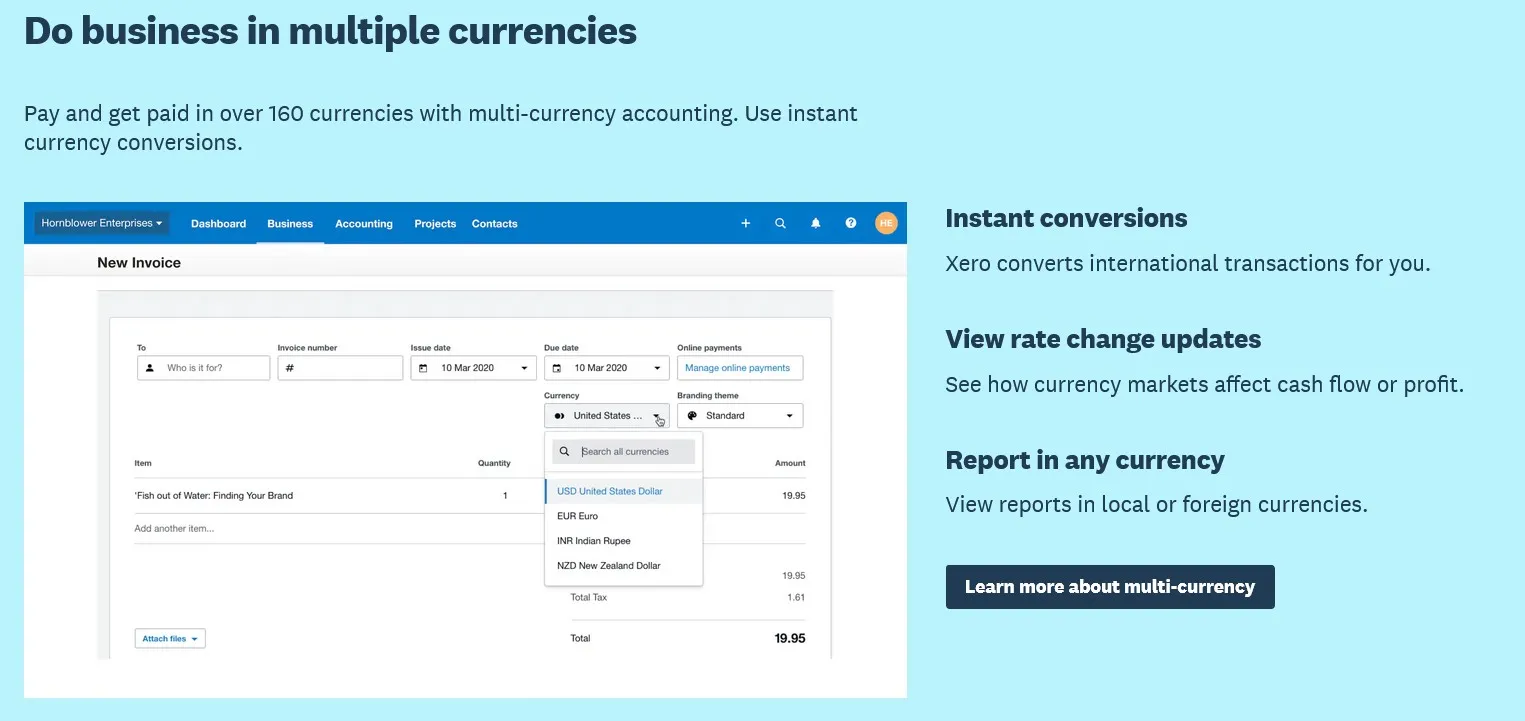The width and height of the screenshot is (1525, 721).
Task: Click the plus add-new icon
Action: pos(745,223)
